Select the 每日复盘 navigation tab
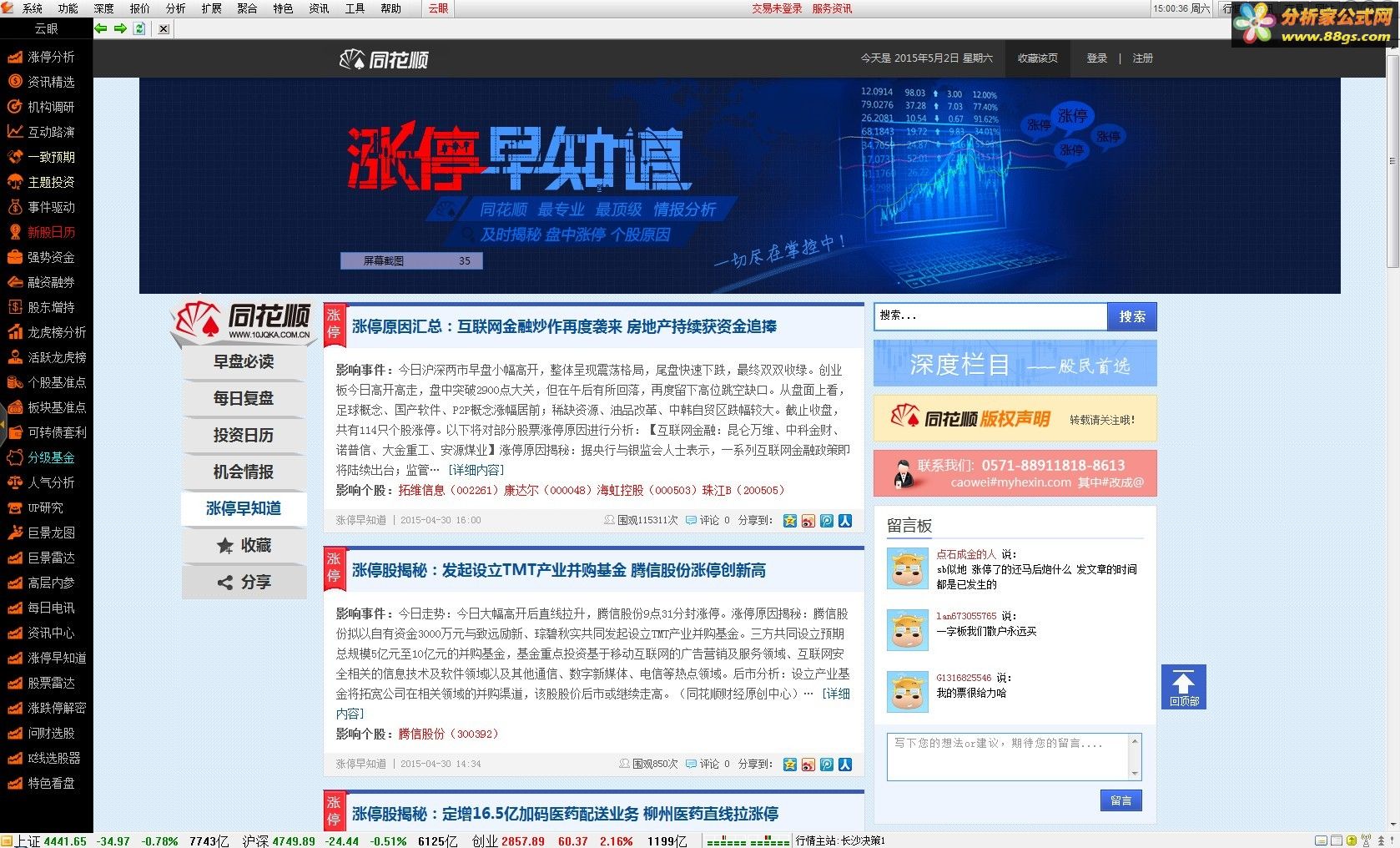Viewport: 1400px width, 848px height. coord(244,398)
